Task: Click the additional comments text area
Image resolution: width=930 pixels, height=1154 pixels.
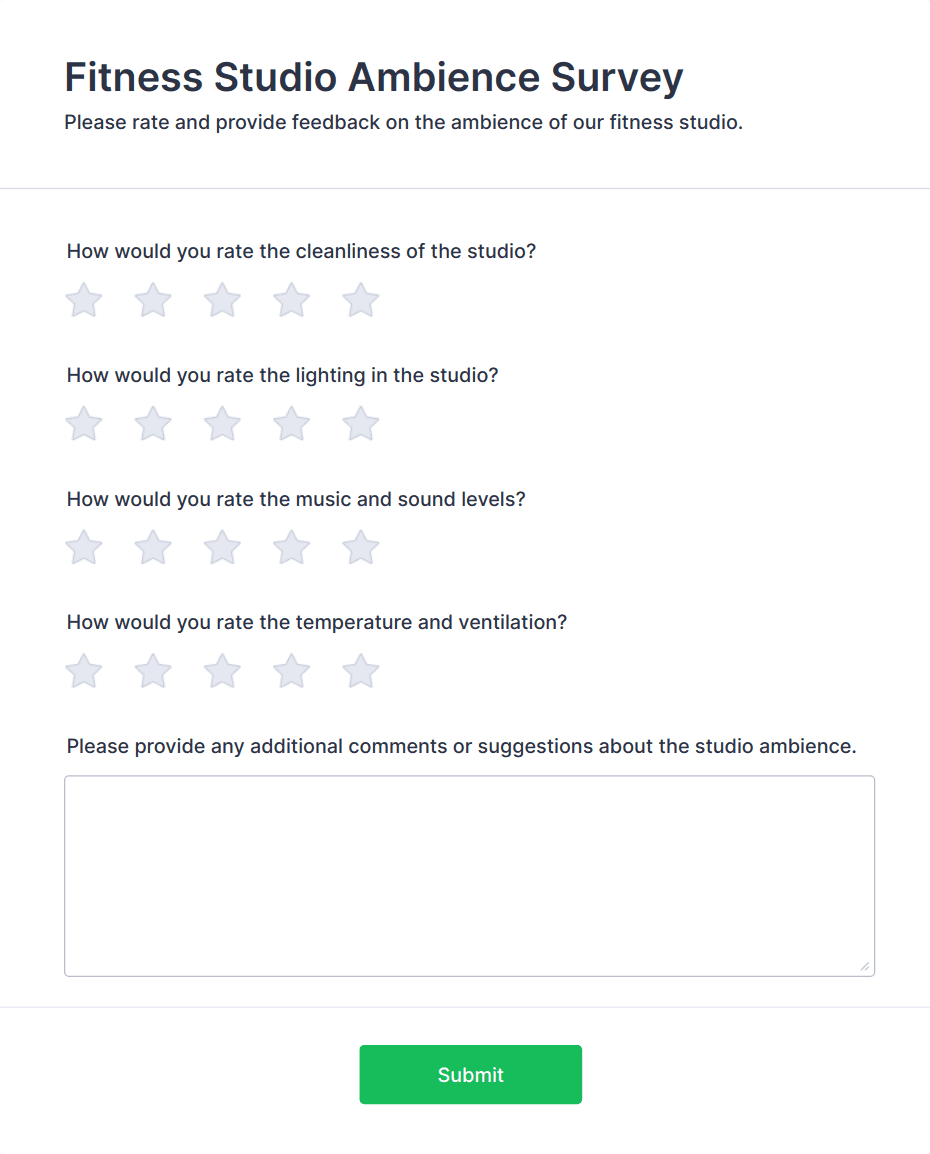Action: [469, 875]
